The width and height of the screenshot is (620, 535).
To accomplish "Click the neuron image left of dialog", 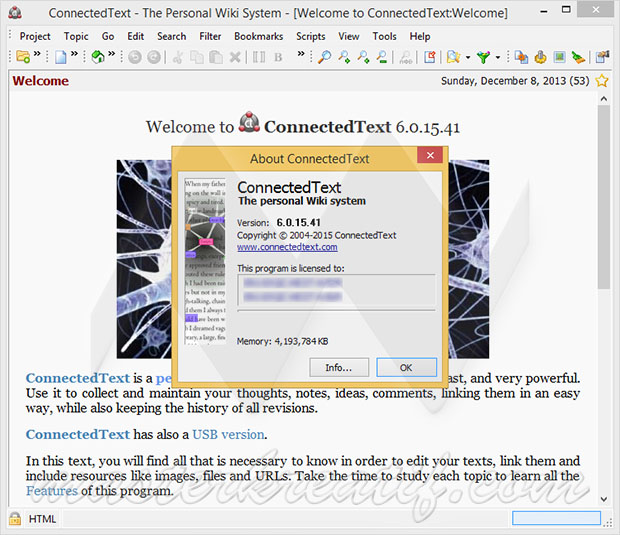I will (x=144, y=259).
